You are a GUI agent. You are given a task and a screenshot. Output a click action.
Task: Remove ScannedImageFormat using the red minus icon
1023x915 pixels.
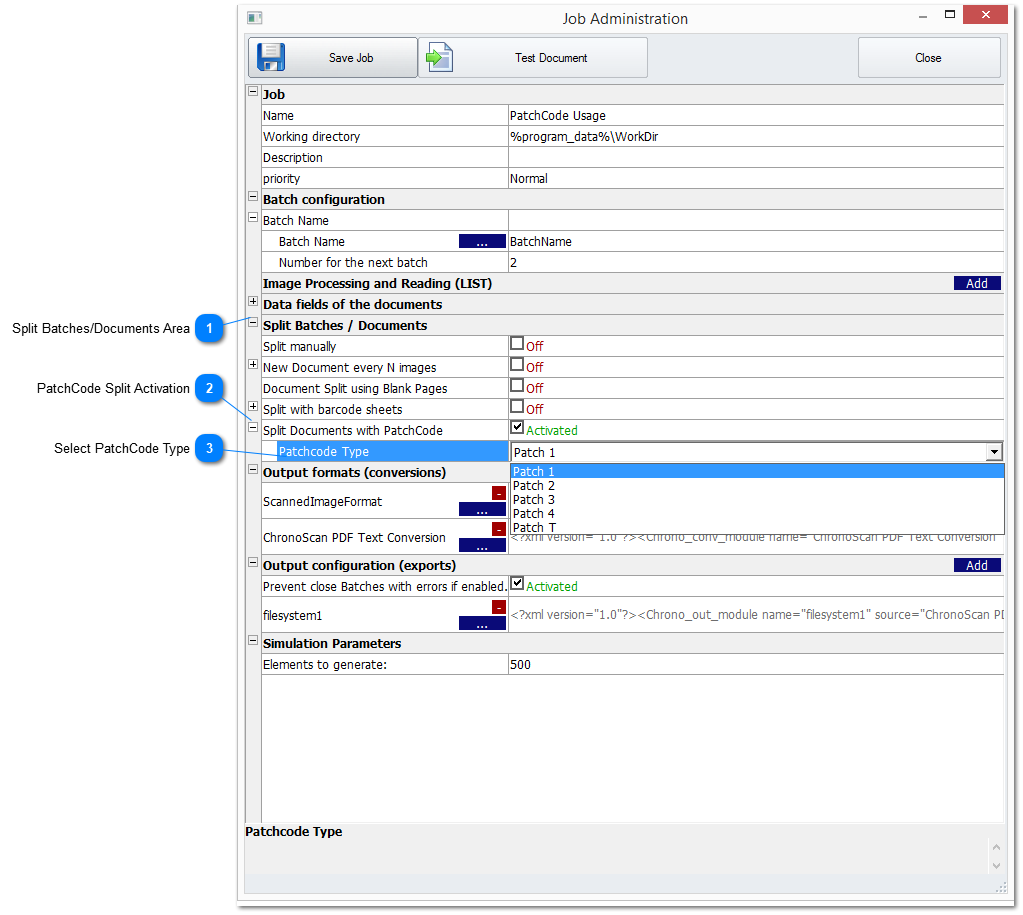(x=497, y=493)
